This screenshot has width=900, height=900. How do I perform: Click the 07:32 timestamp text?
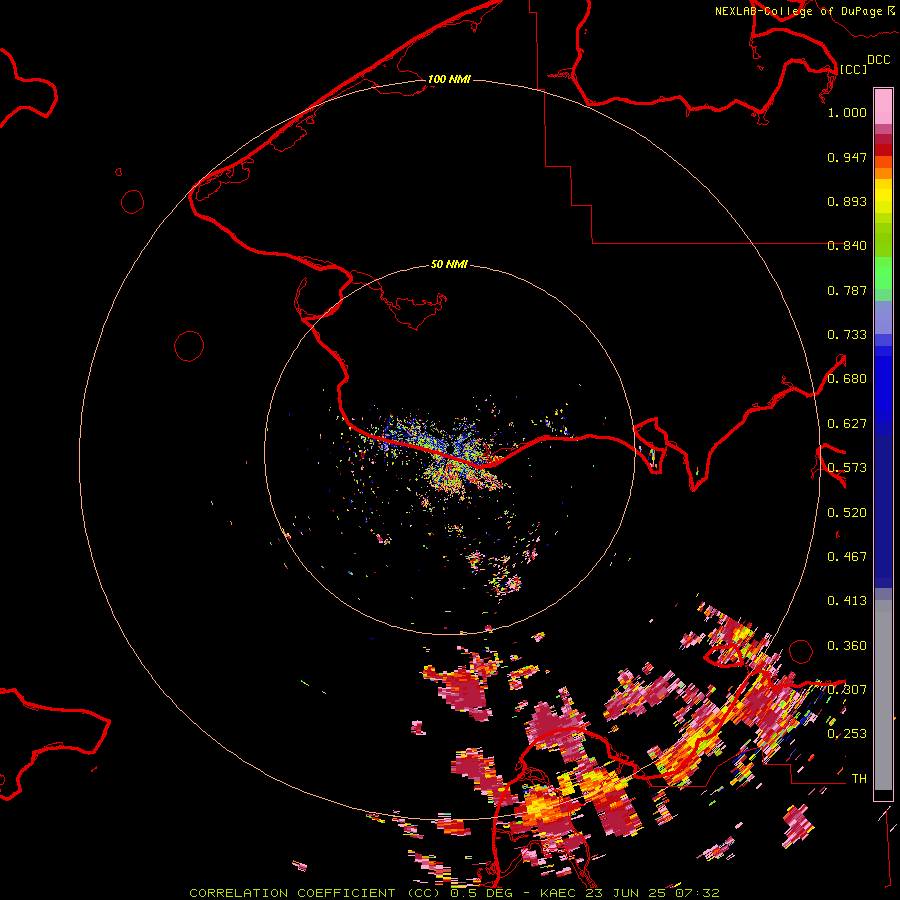697,893
